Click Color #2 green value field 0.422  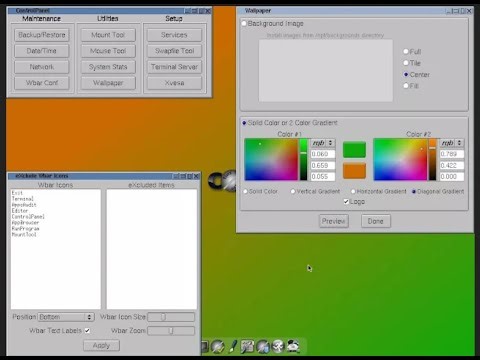point(452,165)
